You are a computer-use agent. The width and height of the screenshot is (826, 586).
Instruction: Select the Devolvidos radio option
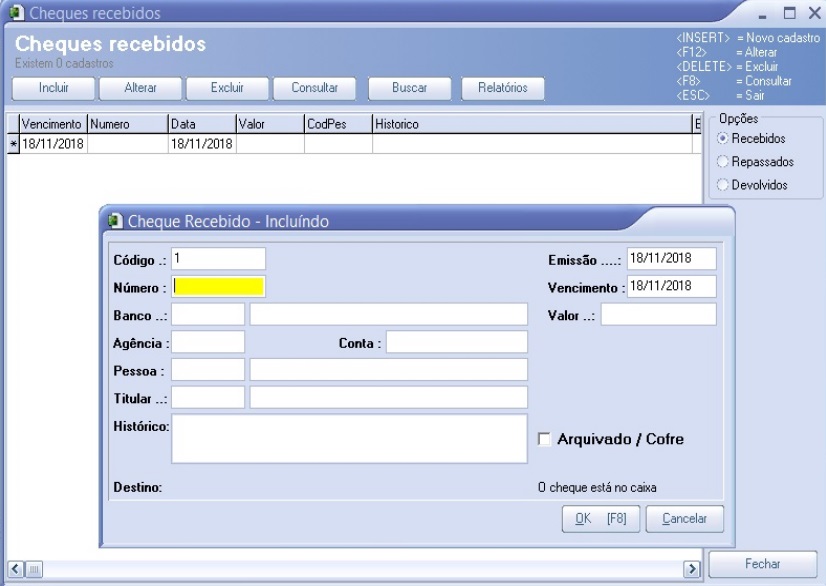click(724, 185)
